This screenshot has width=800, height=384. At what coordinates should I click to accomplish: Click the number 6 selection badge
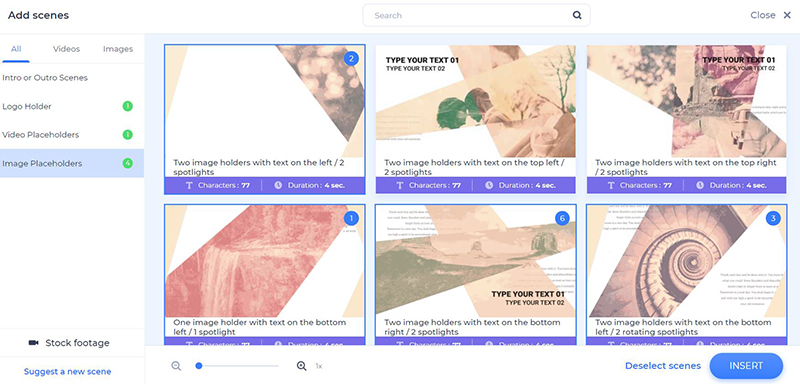coord(562,218)
